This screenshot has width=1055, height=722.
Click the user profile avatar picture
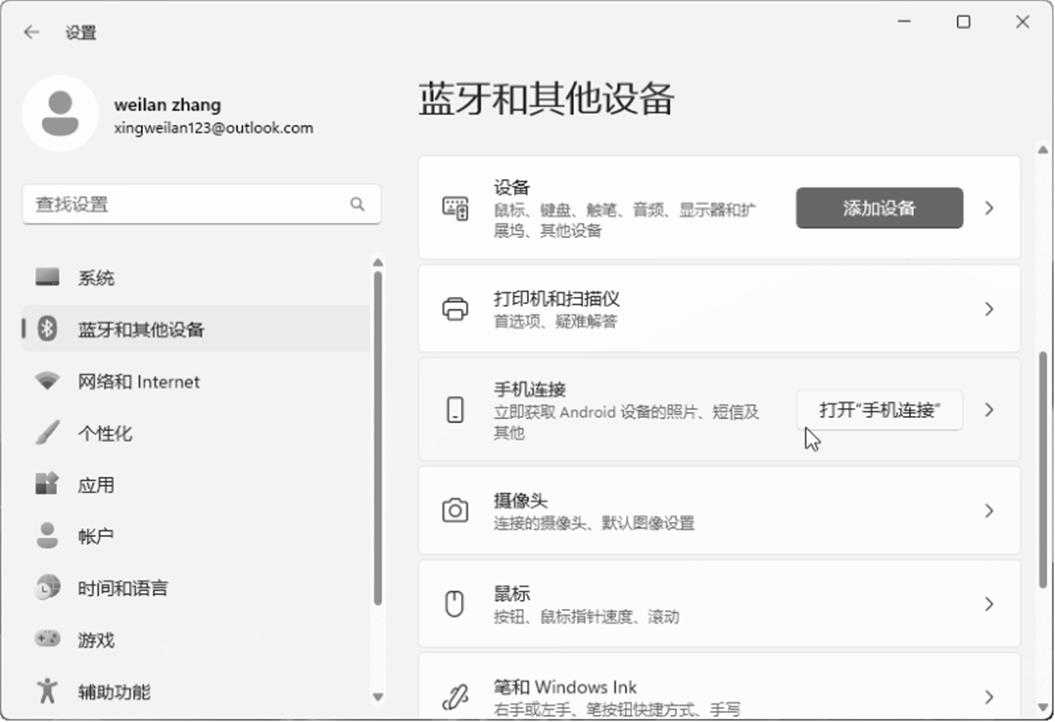60,114
